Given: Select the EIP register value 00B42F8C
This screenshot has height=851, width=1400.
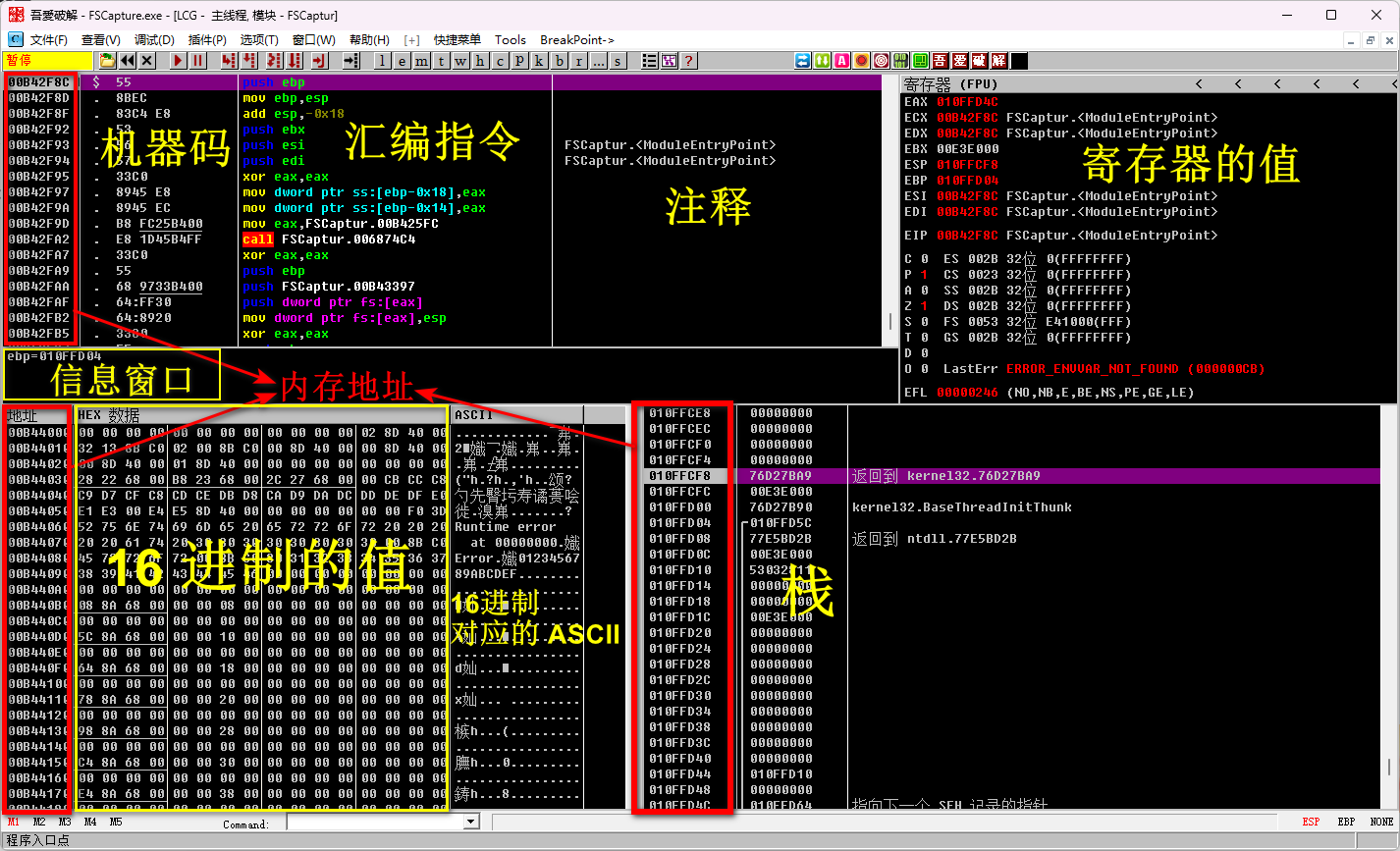Looking at the screenshot, I should click(x=967, y=236).
